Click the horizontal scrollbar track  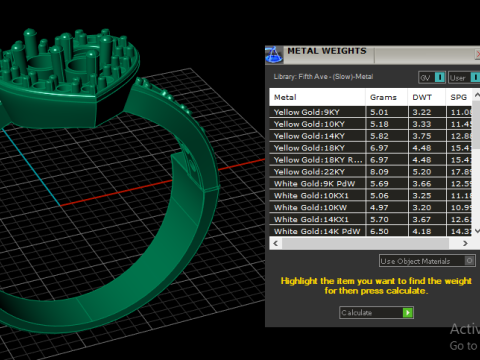click(370, 243)
